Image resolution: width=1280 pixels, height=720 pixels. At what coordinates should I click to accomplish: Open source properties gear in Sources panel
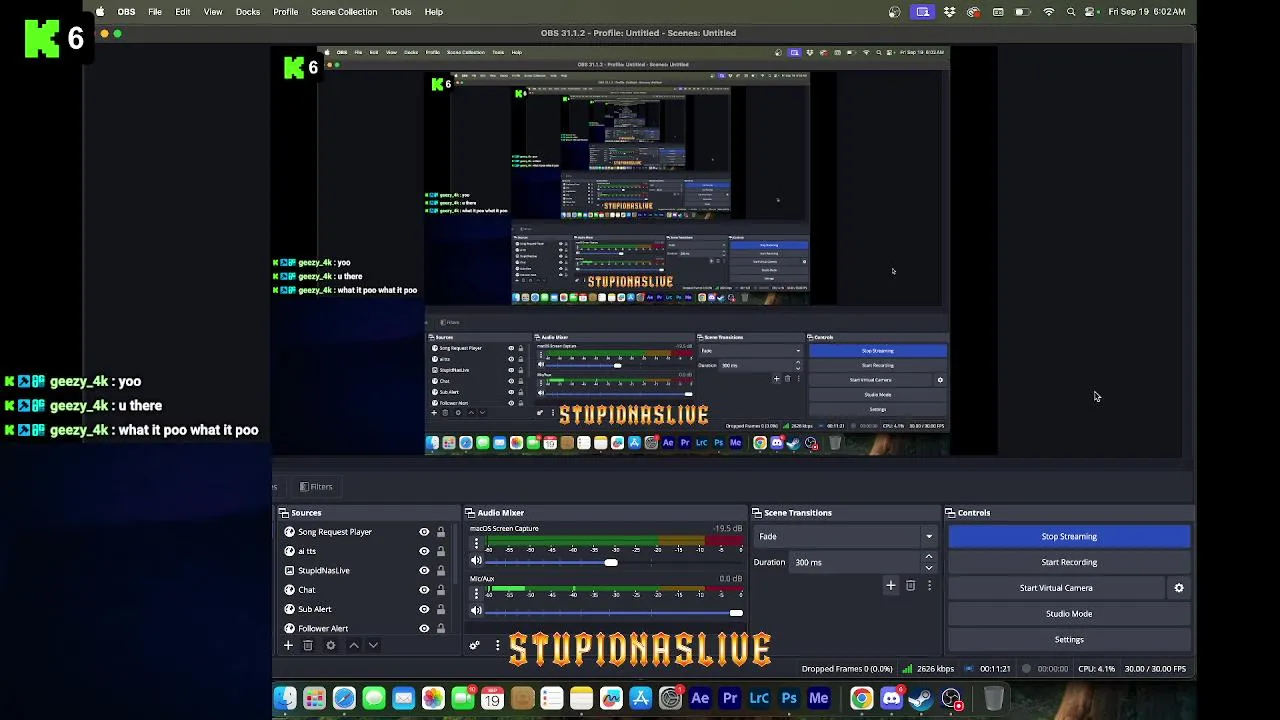point(331,646)
